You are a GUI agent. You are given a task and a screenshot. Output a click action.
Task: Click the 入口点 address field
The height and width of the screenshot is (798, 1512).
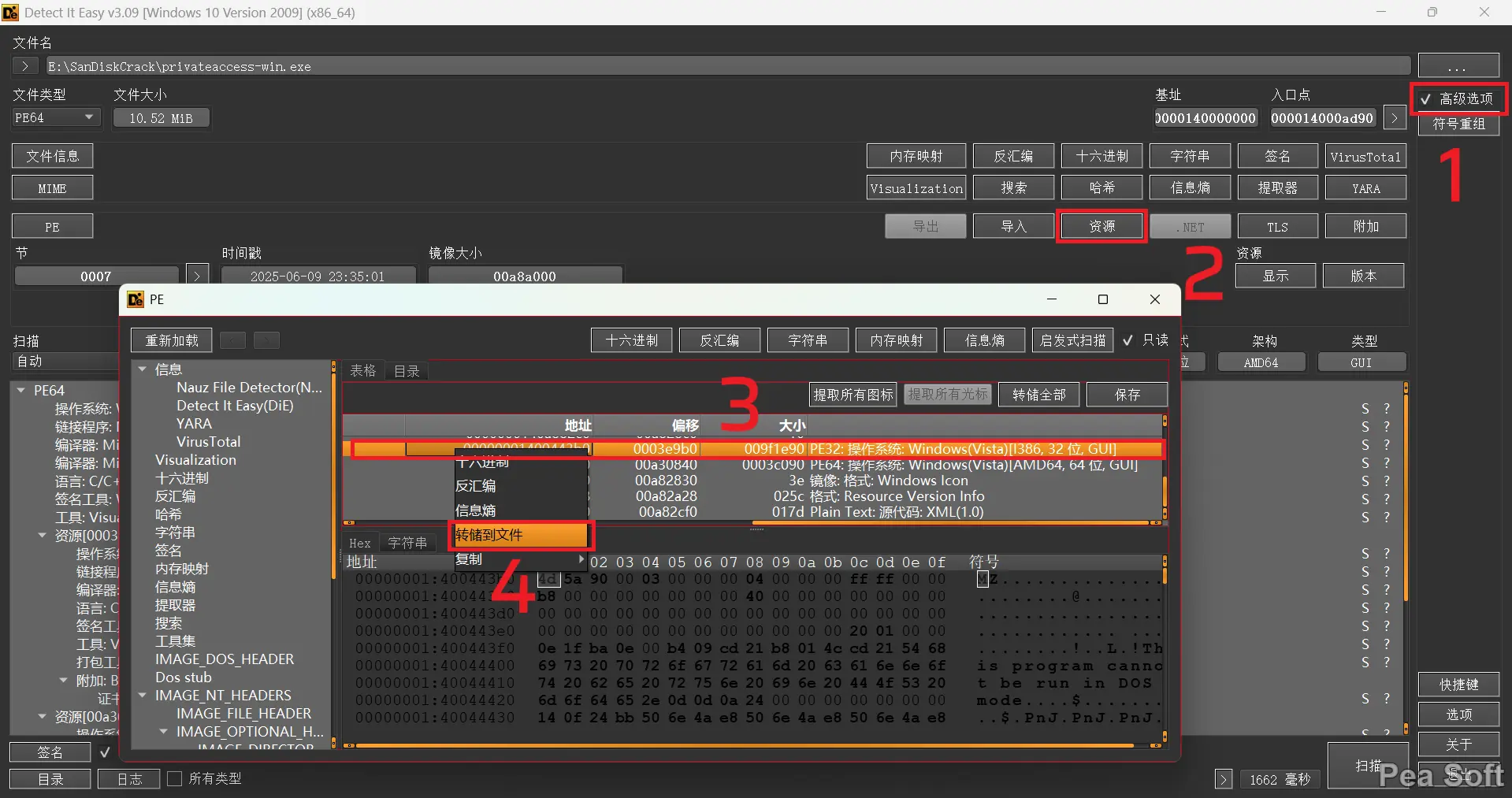[x=1322, y=118]
